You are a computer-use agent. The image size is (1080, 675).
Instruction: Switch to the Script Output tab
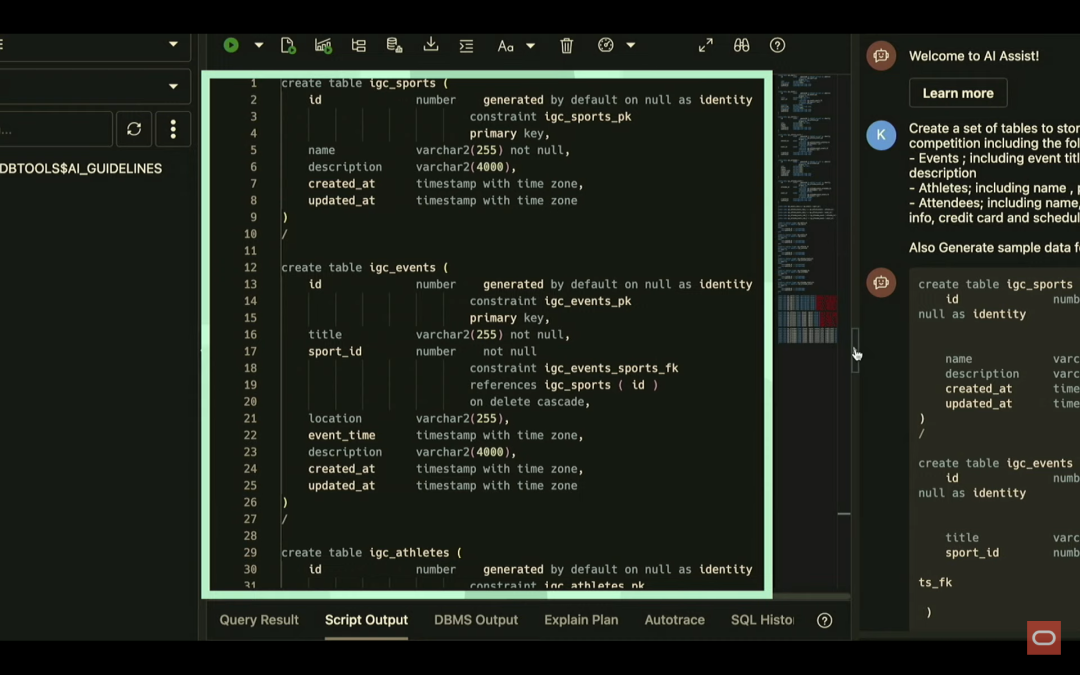pos(366,620)
